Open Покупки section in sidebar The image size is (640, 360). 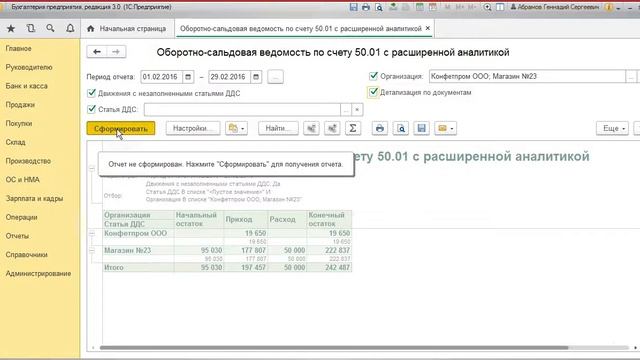pyautogui.click(x=19, y=123)
